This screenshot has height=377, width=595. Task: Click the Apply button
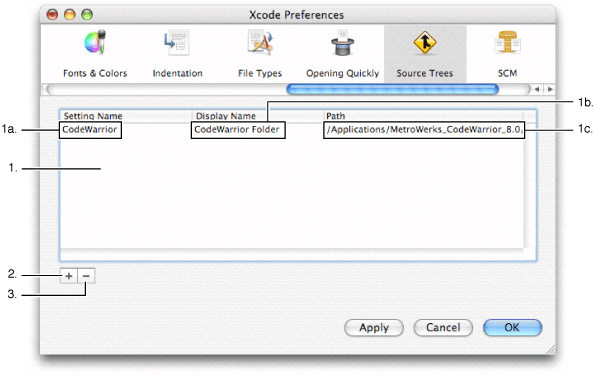(x=374, y=327)
